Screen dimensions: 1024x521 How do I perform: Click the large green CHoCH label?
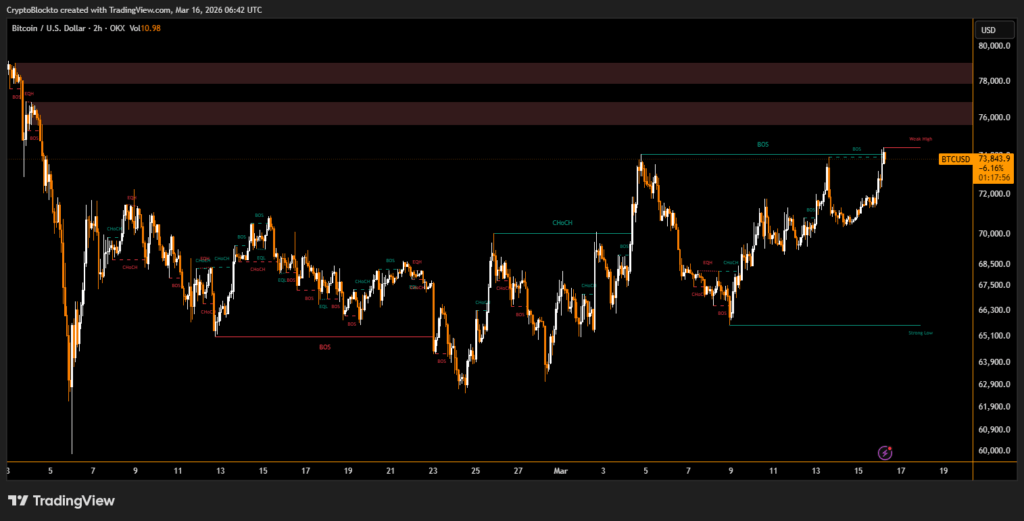tap(562, 222)
